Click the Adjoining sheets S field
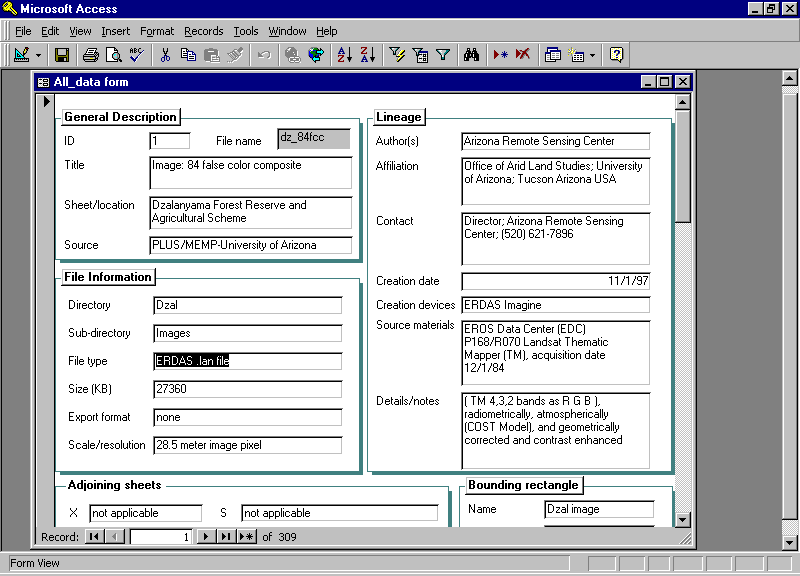This screenshot has width=800, height=576. pos(340,513)
